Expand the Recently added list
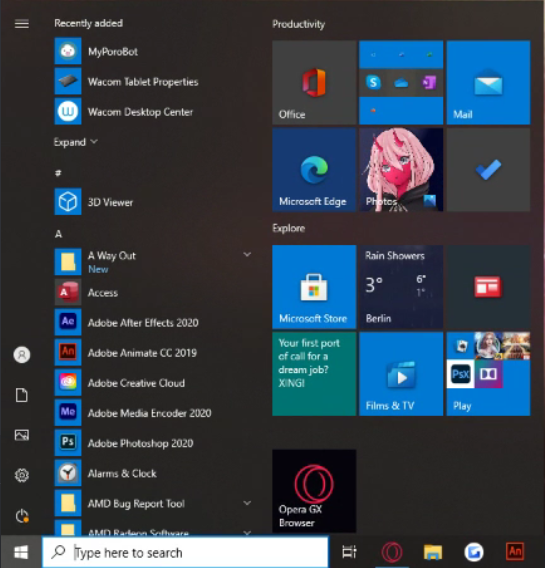This screenshot has height=568, width=545. click(x=75, y=142)
